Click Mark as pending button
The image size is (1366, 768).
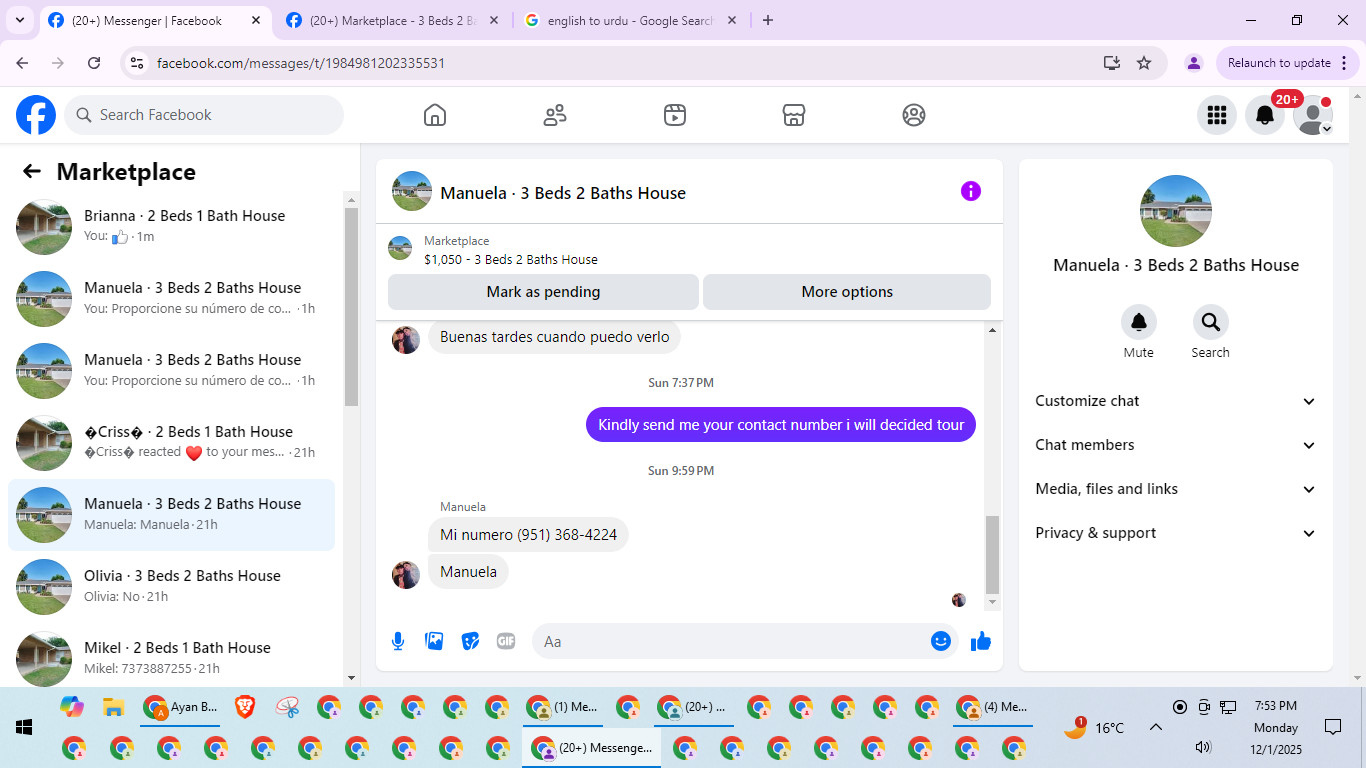tap(543, 292)
